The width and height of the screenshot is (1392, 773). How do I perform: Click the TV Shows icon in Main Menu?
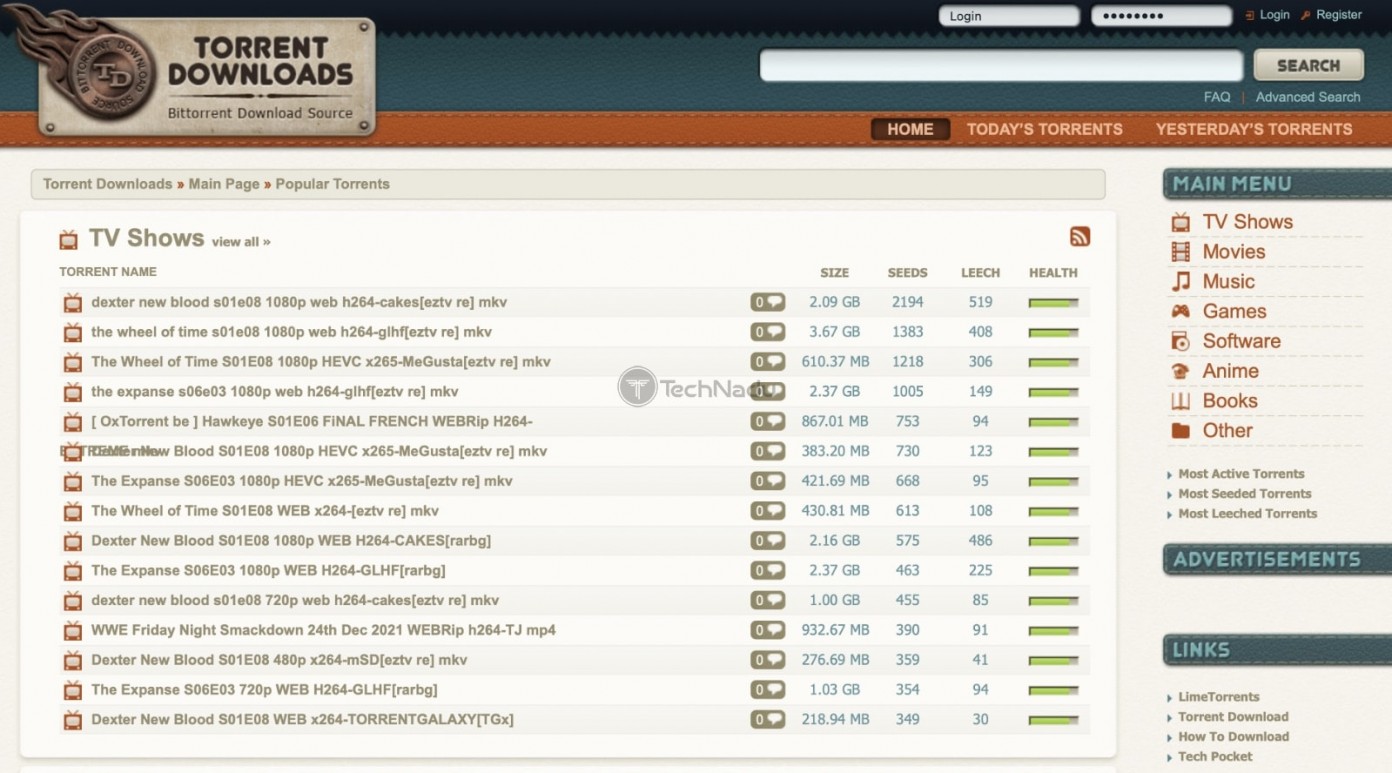(x=1181, y=222)
